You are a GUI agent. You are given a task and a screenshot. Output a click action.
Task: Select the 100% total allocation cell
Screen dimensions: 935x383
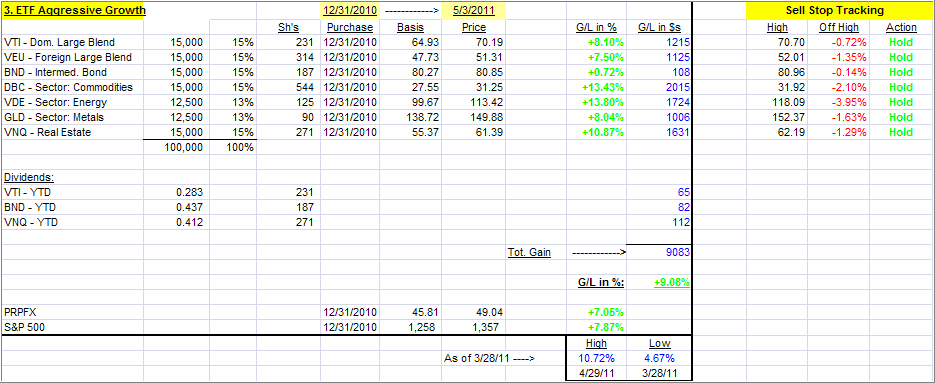coord(233,147)
